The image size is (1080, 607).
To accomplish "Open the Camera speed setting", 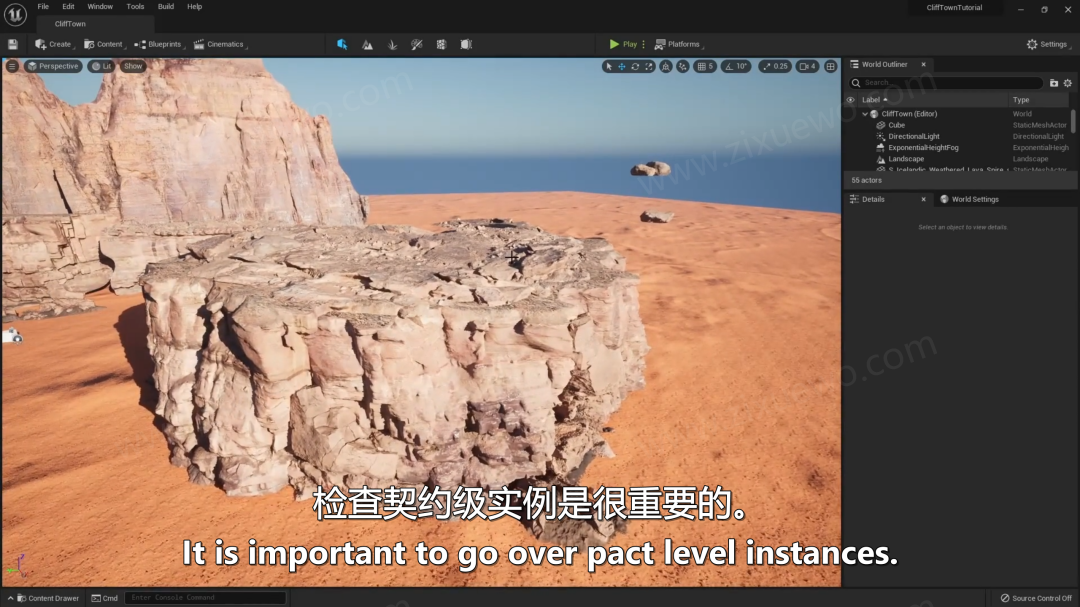I will 807,66.
